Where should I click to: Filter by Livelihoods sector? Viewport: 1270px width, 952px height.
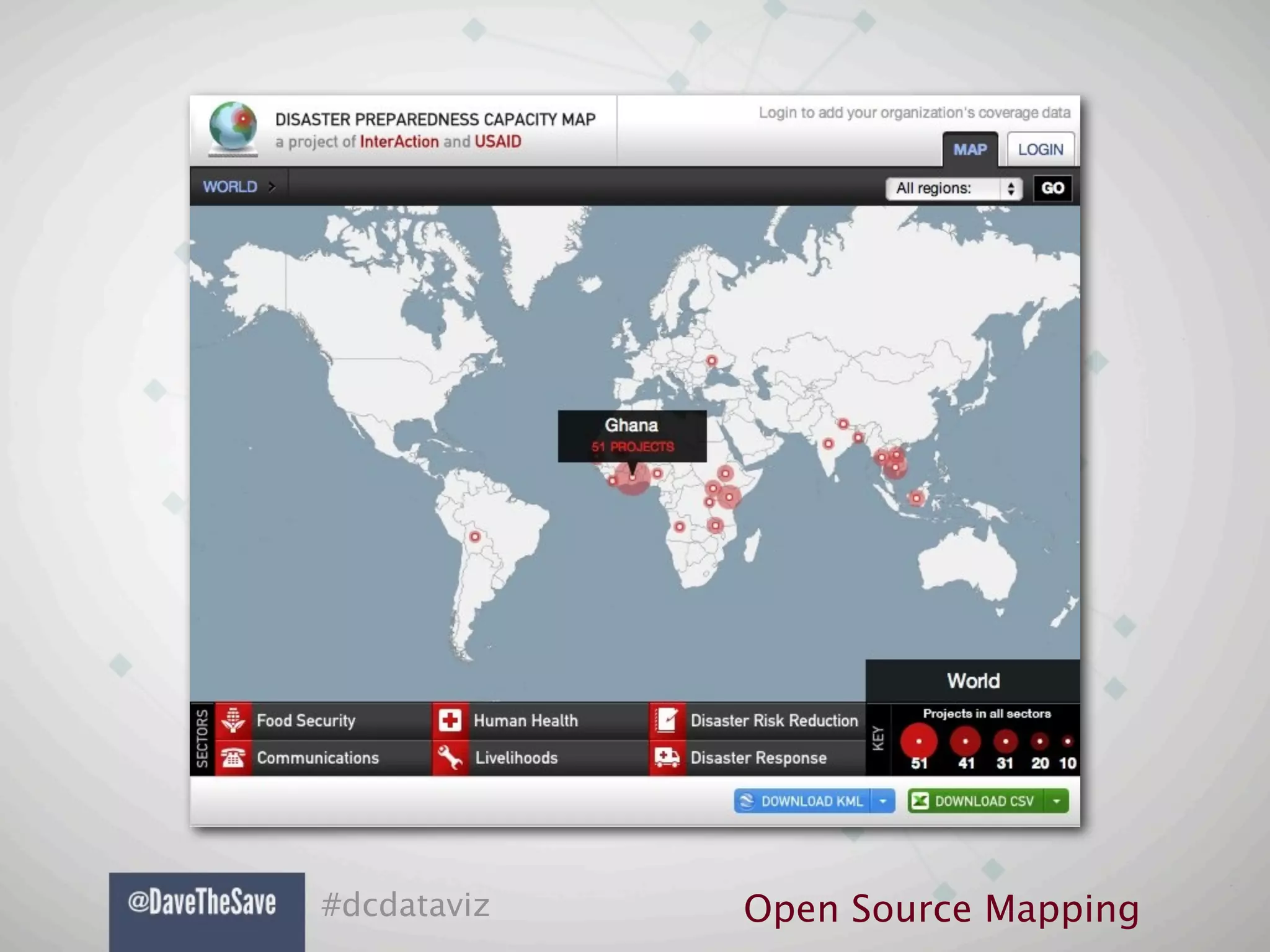tap(540, 757)
